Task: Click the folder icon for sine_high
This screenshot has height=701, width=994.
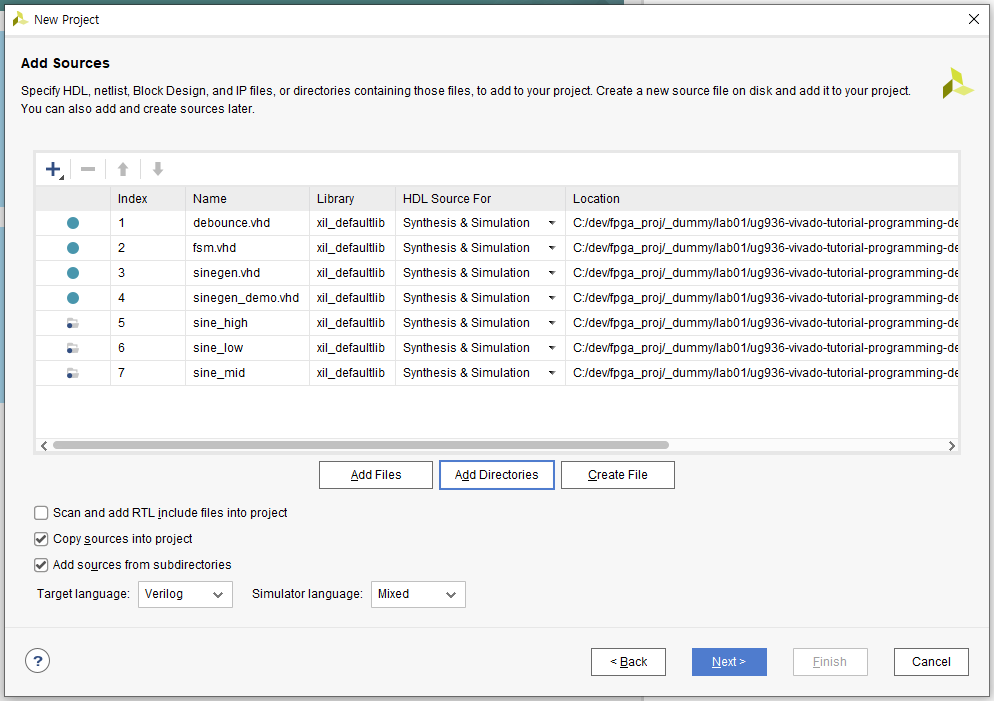Action: pyautogui.click(x=73, y=323)
